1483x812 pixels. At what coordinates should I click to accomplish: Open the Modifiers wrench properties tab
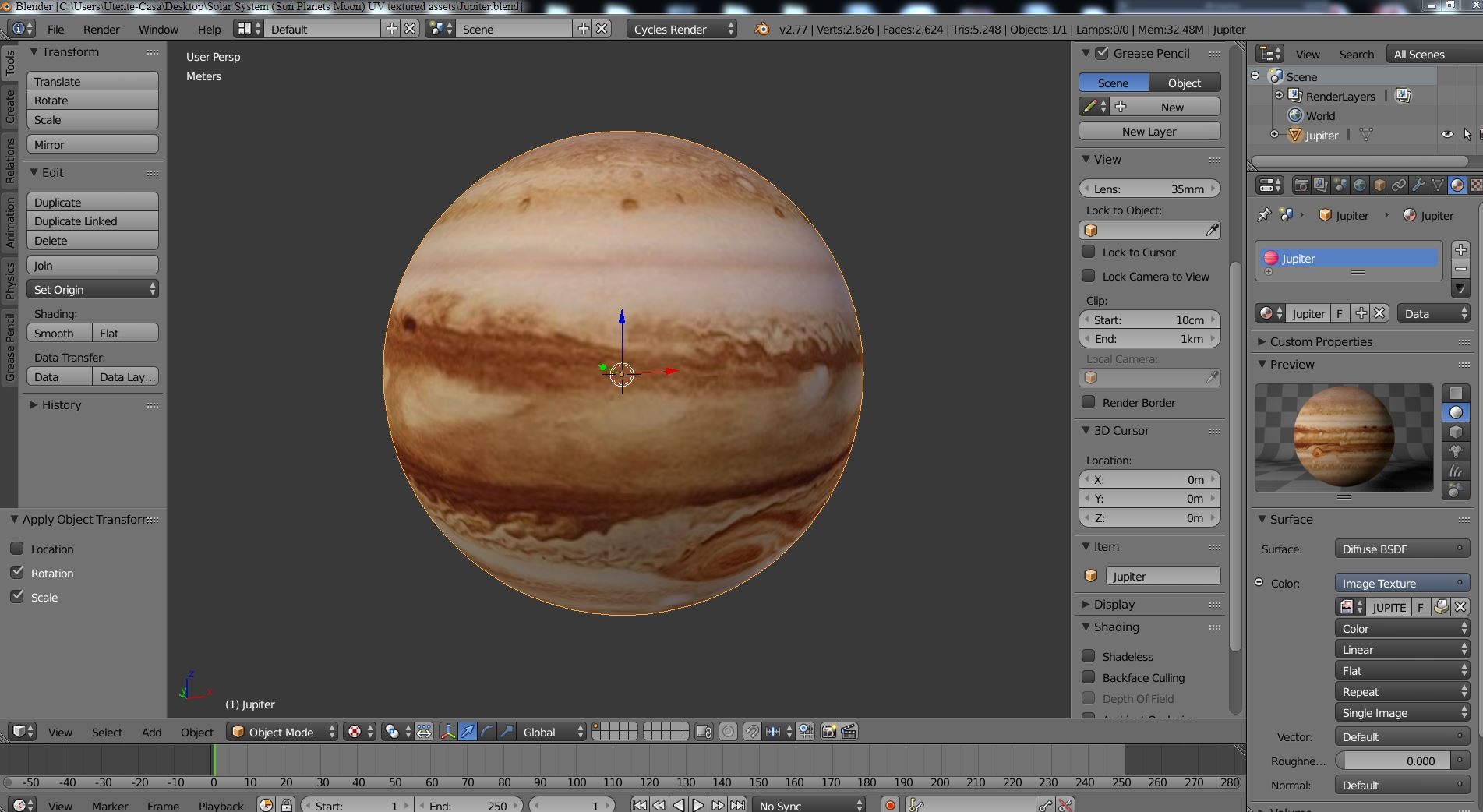(x=1418, y=185)
